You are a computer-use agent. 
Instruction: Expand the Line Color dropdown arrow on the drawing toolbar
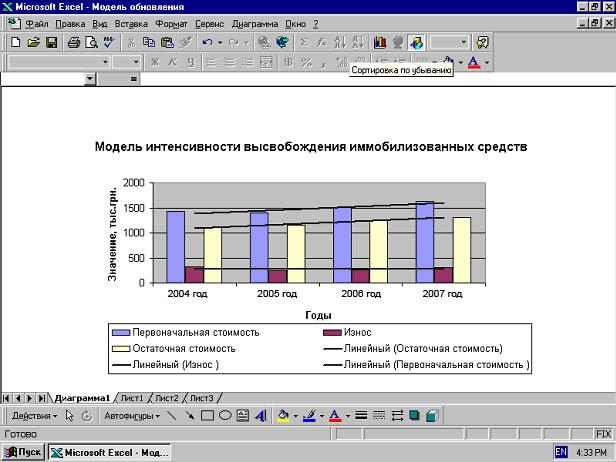(322, 416)
